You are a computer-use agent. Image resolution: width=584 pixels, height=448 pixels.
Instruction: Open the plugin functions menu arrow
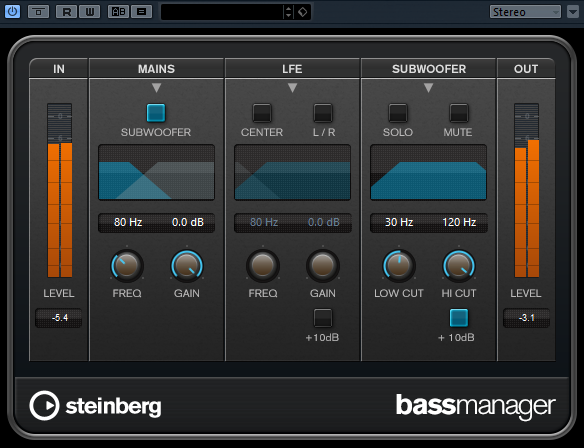[573, 12]
